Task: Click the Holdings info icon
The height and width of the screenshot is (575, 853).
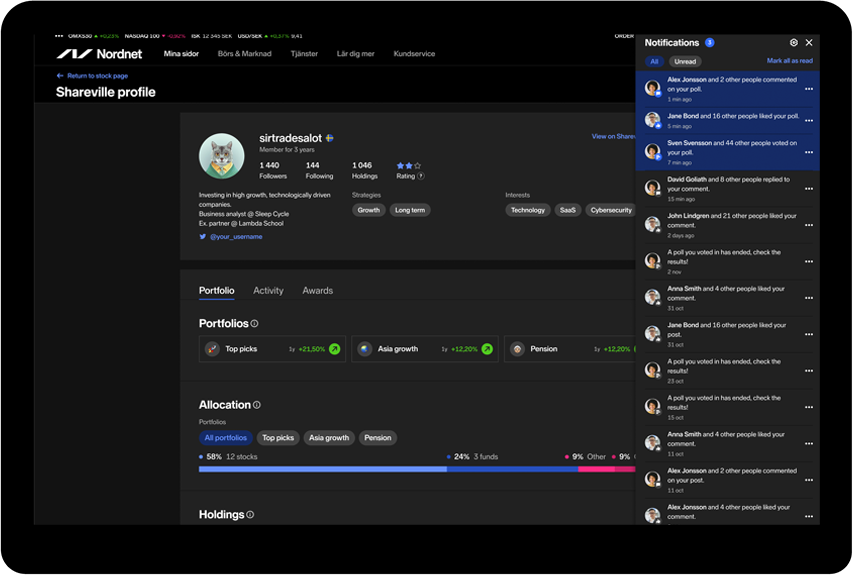Action: [x=250, y=514]
